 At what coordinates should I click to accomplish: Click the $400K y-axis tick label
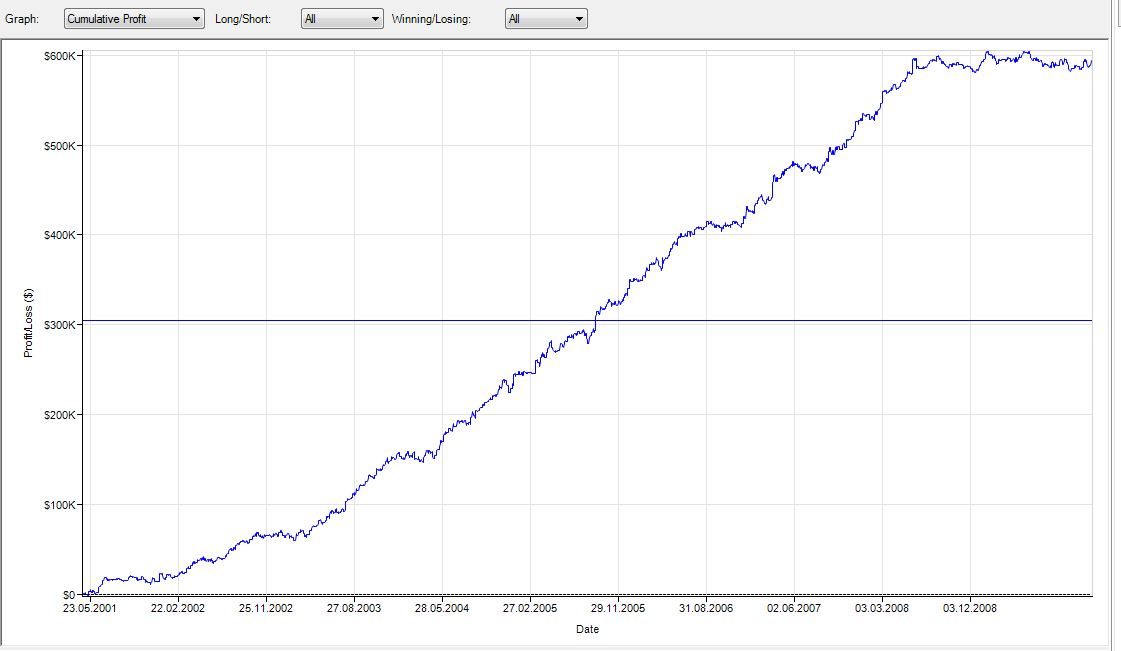(58, 235)
